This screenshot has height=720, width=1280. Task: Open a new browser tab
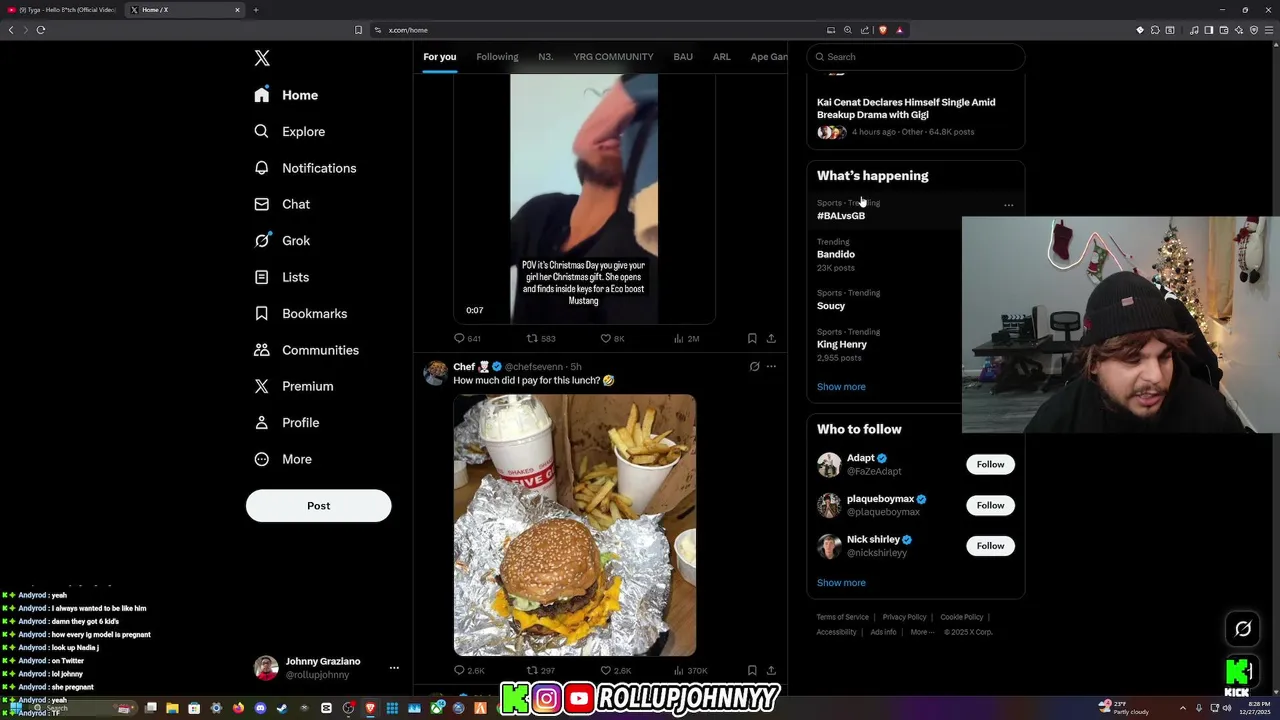256,10
